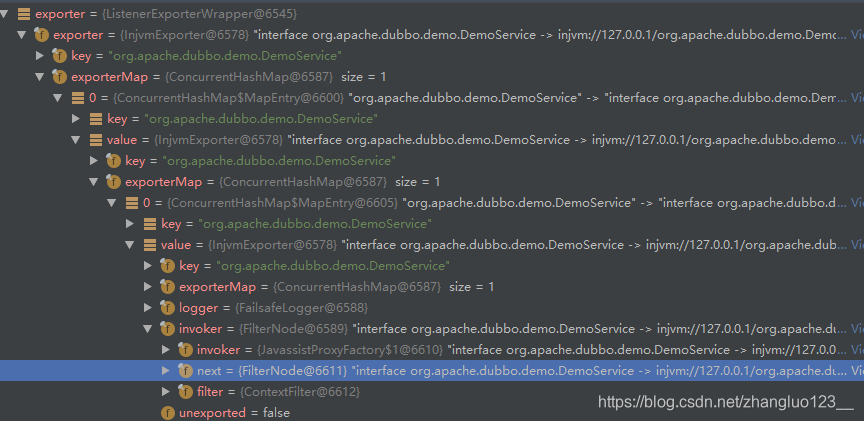Click the key entry icon under MapEntry@6600

96,119
